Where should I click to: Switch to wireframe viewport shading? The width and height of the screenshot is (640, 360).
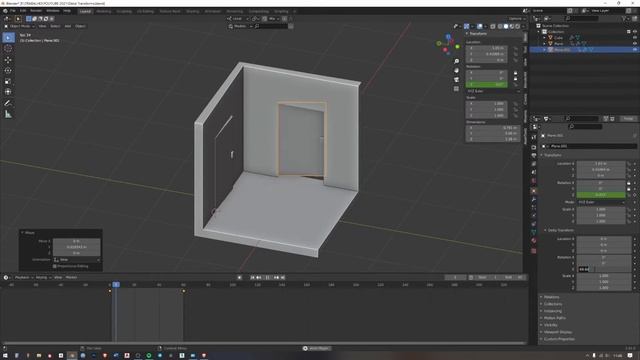(x=500, y=26)
